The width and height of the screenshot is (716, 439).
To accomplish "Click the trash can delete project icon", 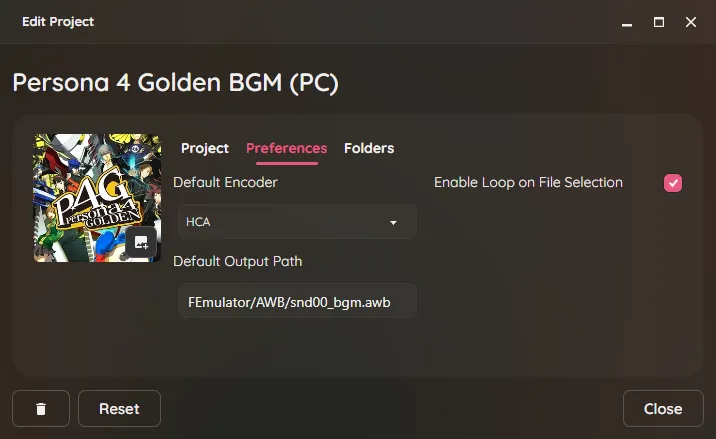I will (x=41, y=408).
